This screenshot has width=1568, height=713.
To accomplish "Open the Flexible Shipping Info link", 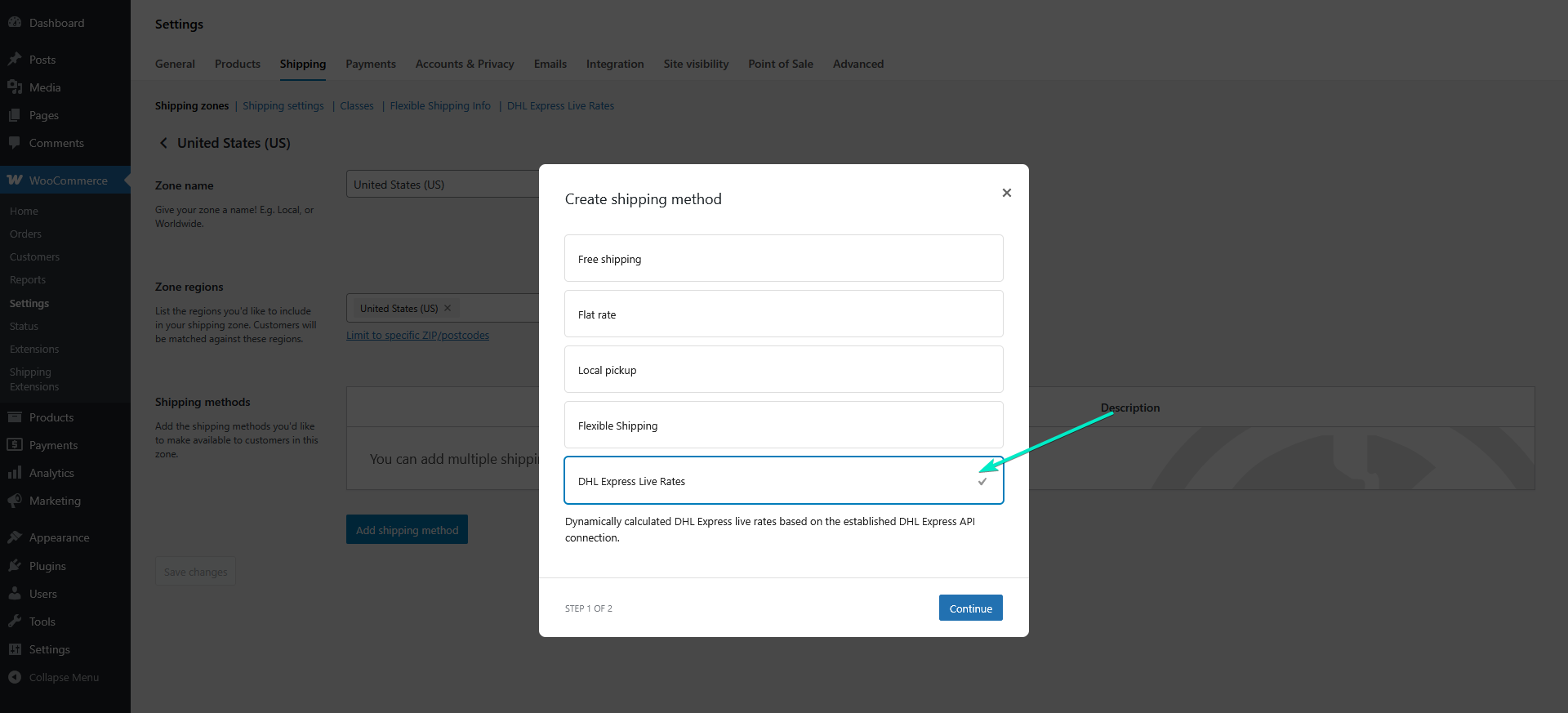I will (440, 106).
